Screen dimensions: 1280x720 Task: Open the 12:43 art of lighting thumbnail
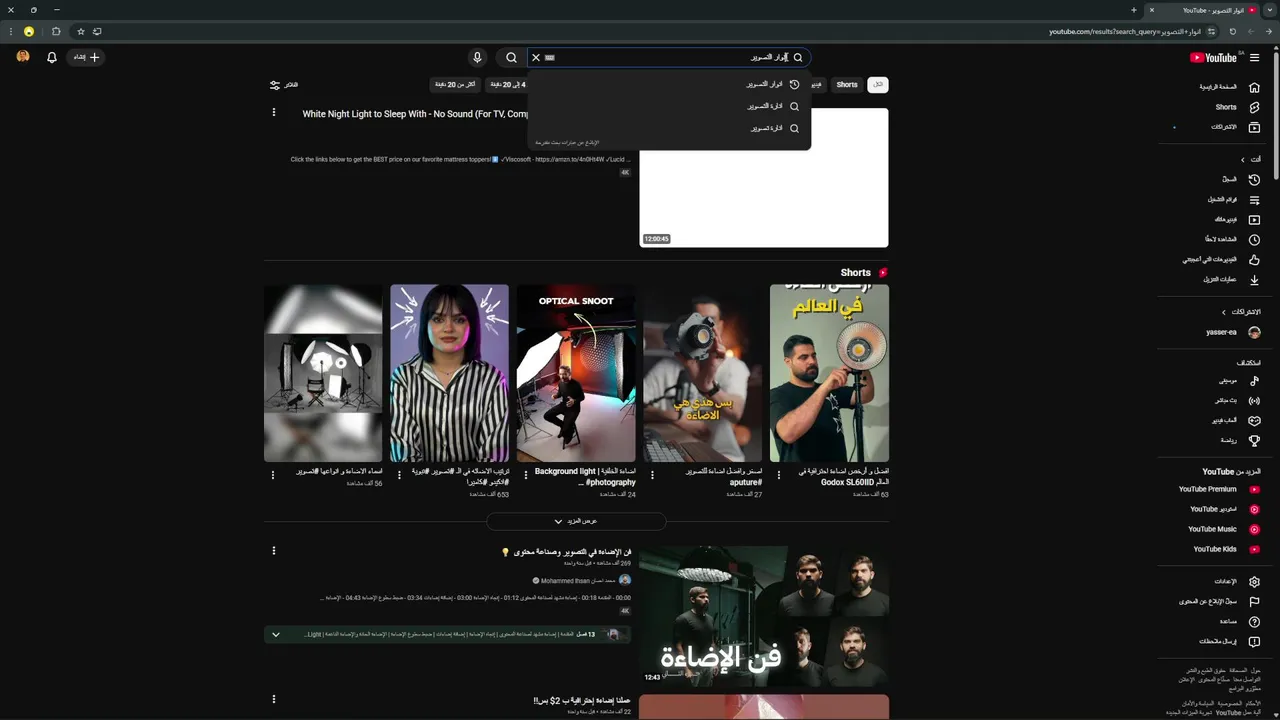[764, 615]
